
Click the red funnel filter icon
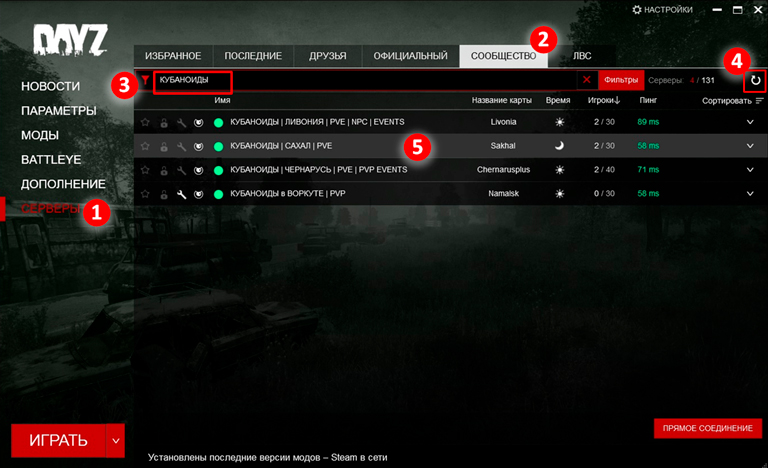click(145, 80)
